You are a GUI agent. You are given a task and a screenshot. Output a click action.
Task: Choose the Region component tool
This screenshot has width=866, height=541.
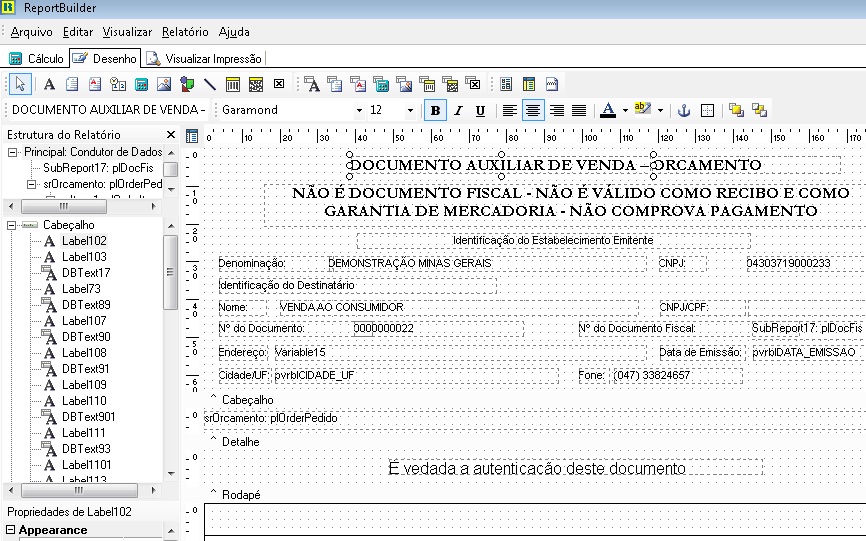click(x=506, y=84)
